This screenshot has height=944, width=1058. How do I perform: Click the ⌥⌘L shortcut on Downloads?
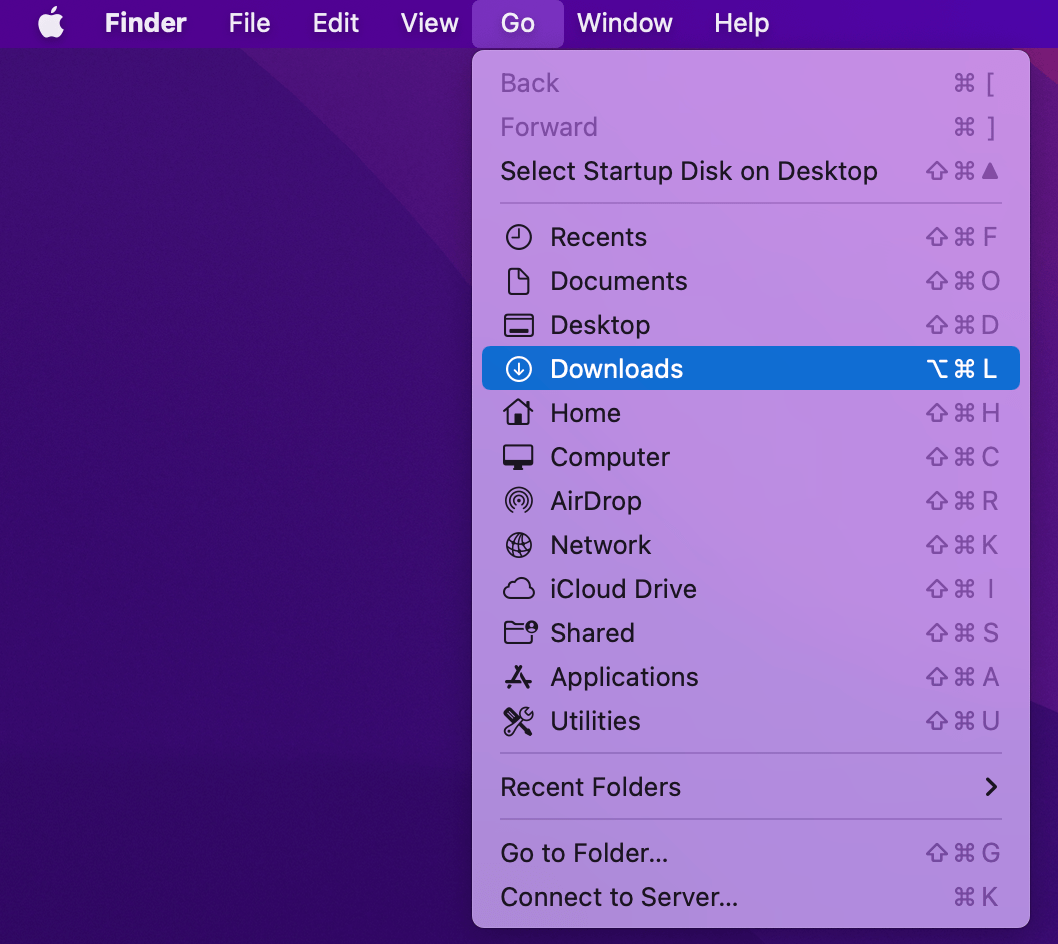point(962,369)
